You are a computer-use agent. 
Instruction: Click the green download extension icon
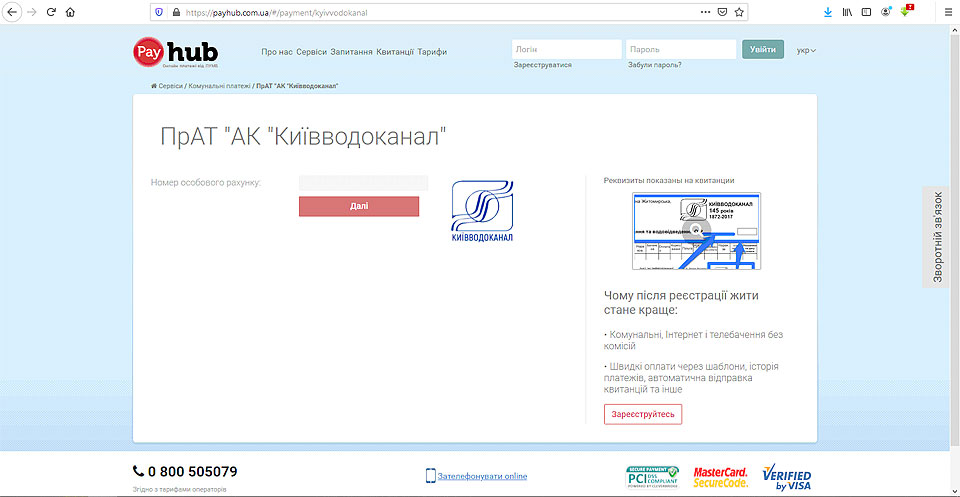906,11
